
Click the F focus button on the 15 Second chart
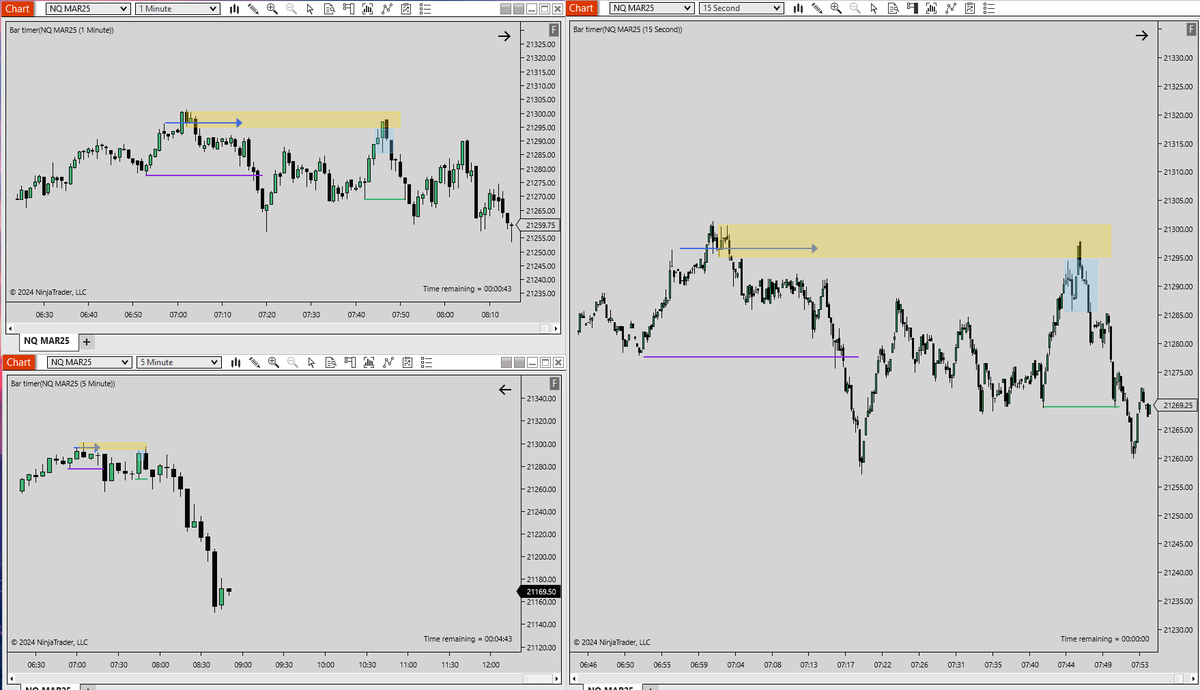click(1189, 30)
